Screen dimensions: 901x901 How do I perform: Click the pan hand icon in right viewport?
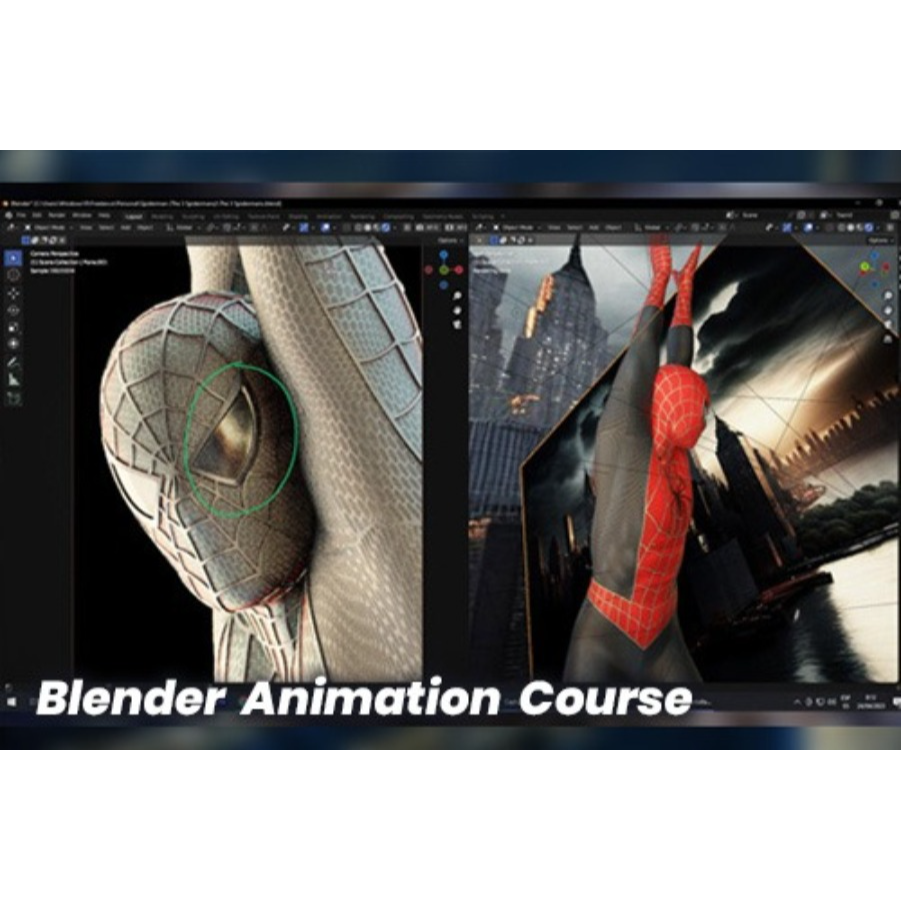888,311
